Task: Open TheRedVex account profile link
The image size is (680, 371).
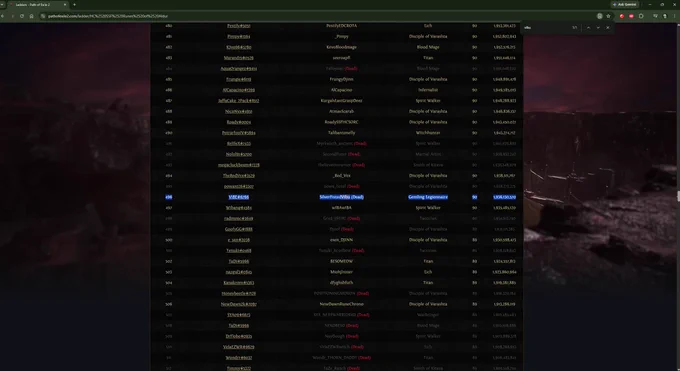Action: tap(239, 176)
